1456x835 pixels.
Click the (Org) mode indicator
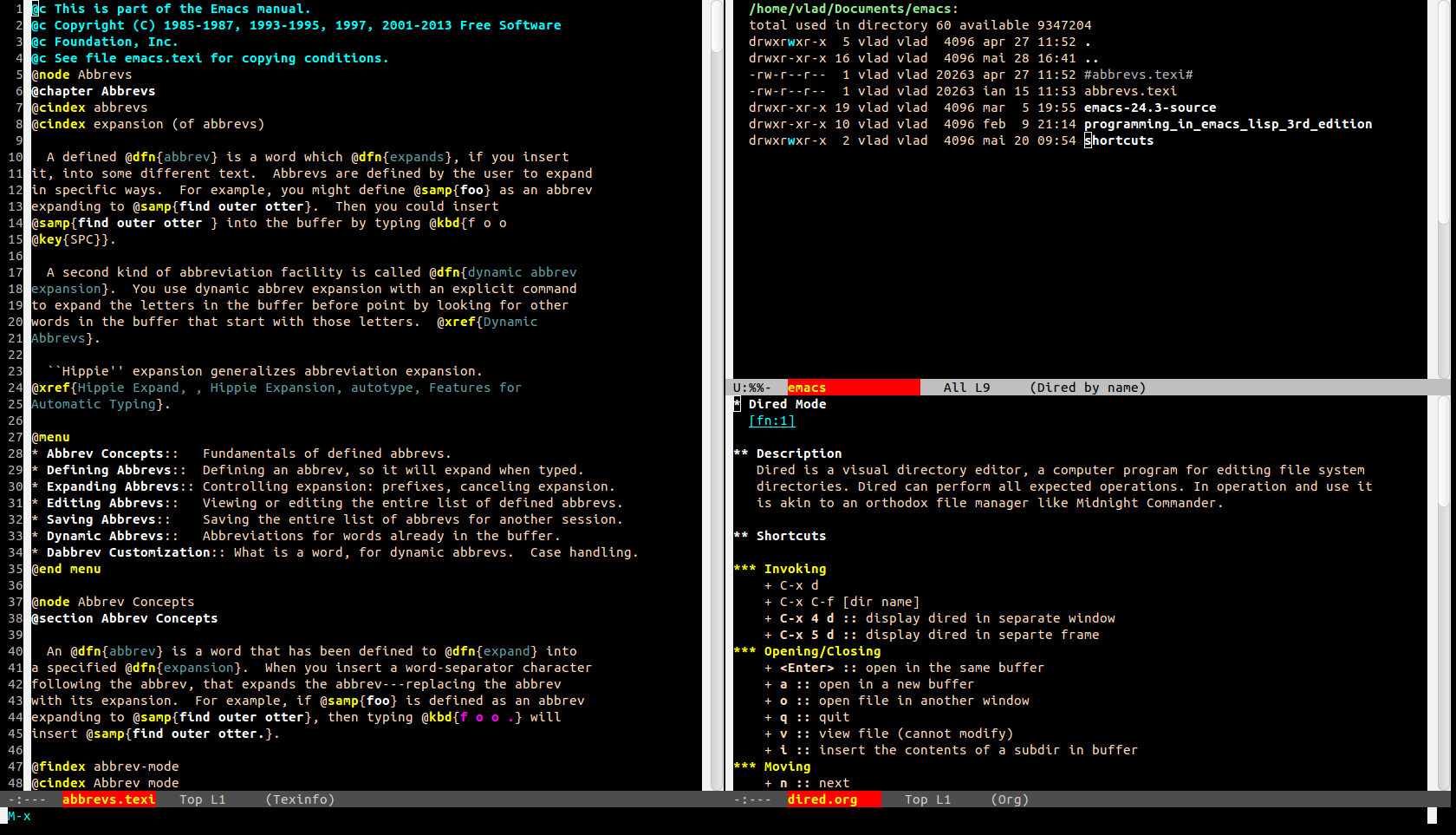click(1010, 799)
